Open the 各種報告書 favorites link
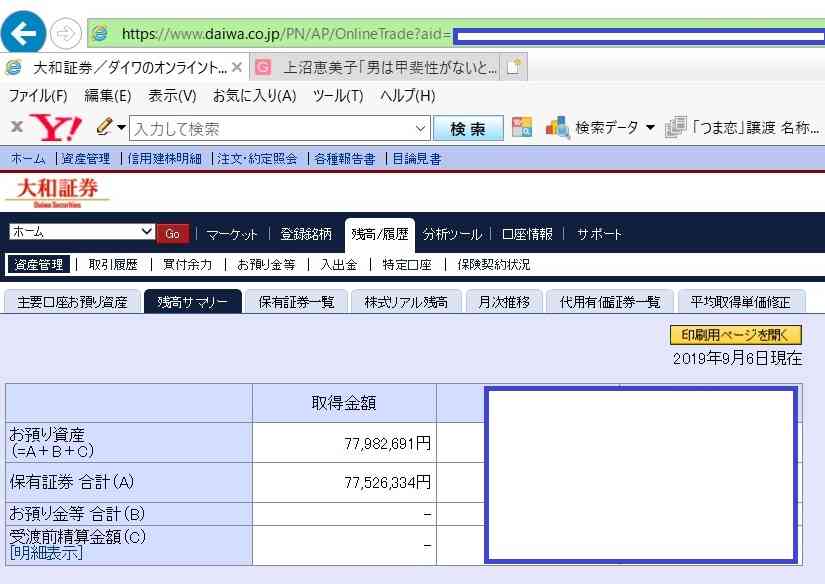The image size is (825, 584). click(x=345, y=159)
